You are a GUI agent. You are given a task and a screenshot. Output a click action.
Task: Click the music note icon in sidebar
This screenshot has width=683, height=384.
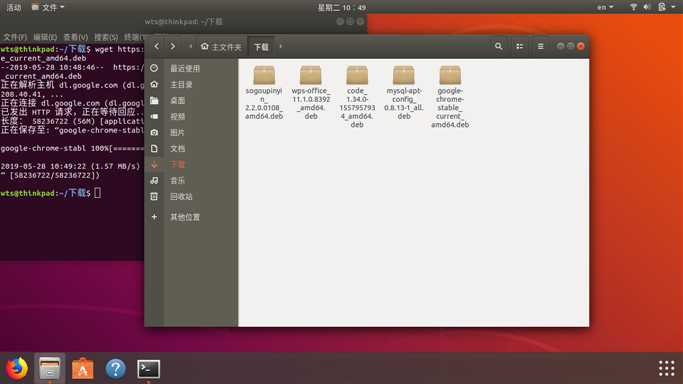point(154,181)
